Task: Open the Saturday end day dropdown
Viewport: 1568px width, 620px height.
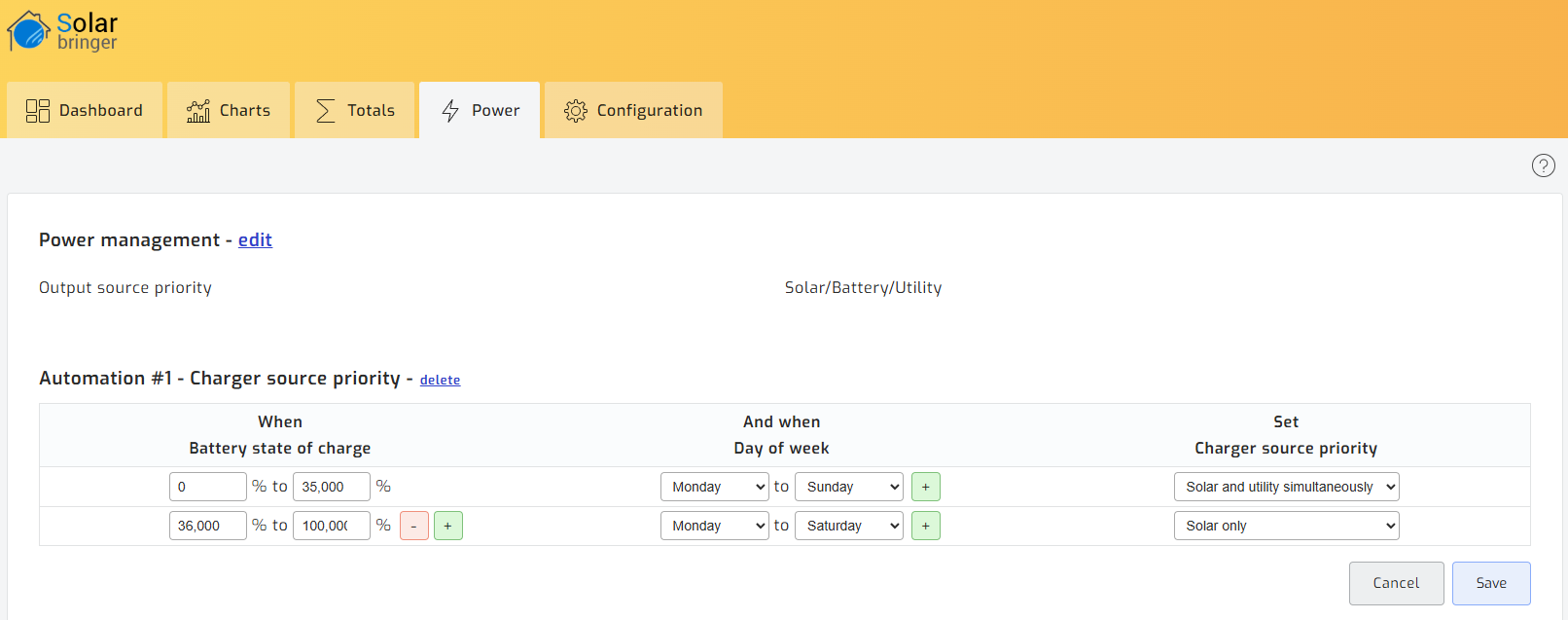Action: coord(848,526)
